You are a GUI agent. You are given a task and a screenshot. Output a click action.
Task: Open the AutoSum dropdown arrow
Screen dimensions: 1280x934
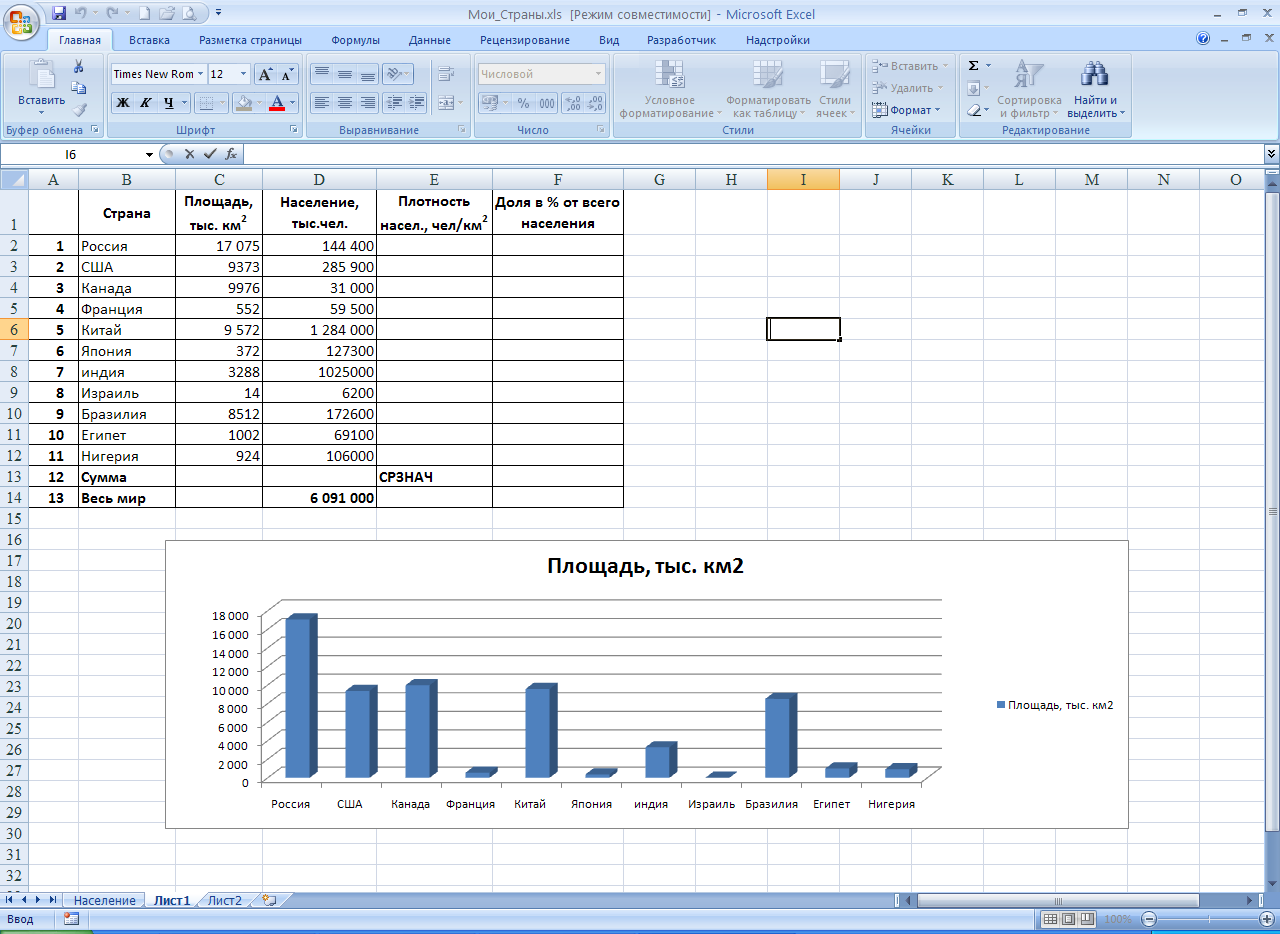(x=989, y=66)
